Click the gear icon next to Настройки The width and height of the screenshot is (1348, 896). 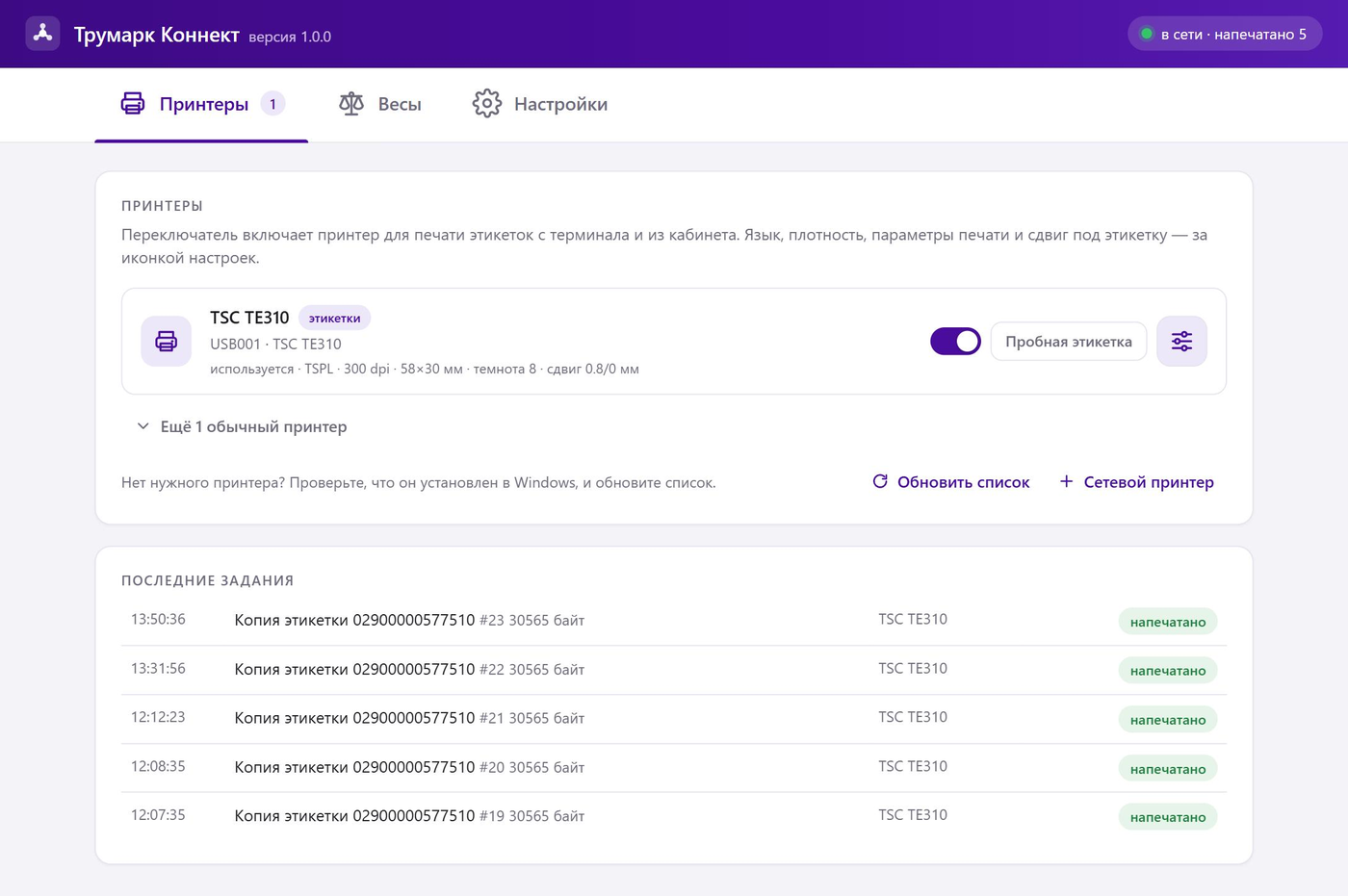[x=487, y=104]
